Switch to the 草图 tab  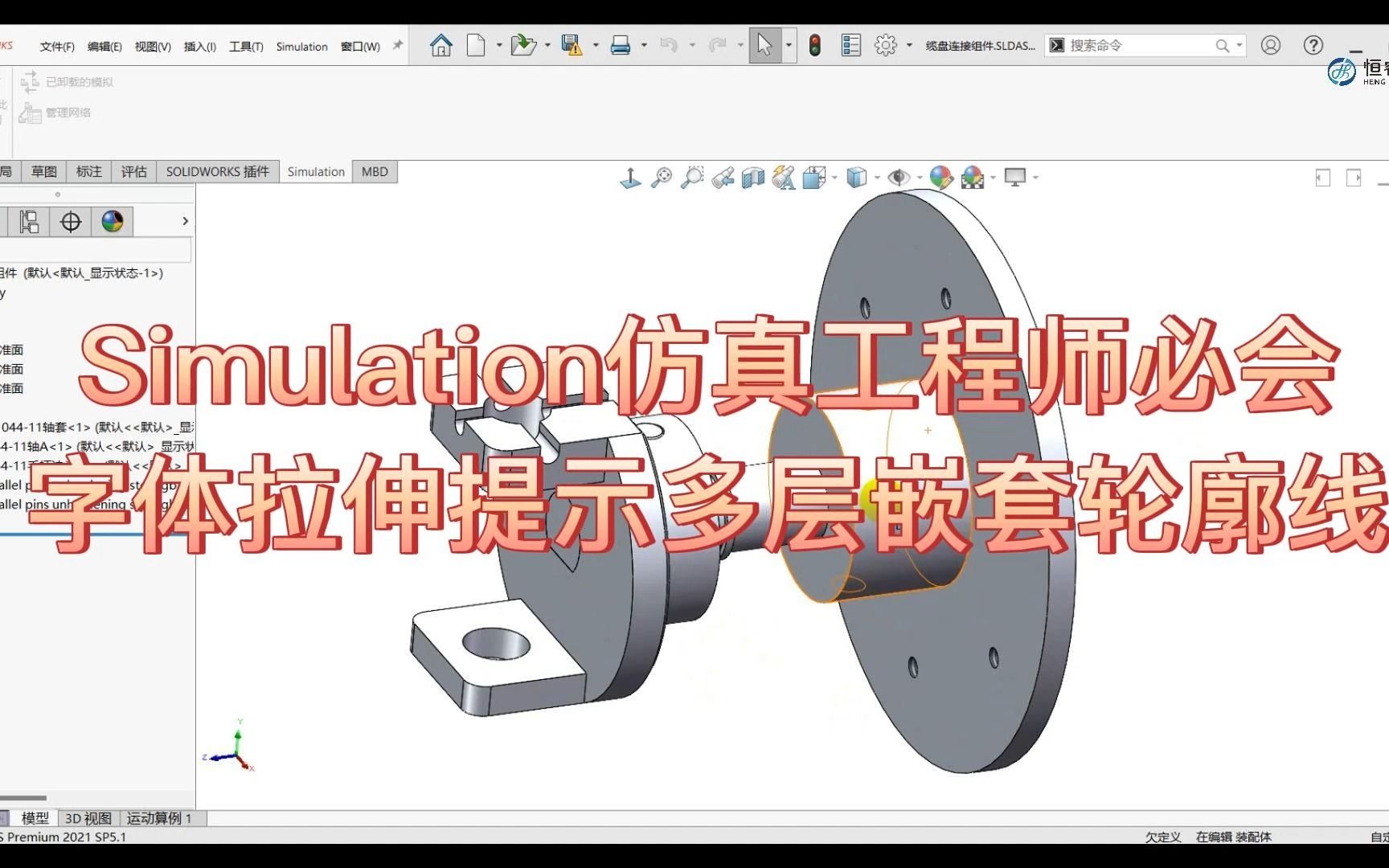[x=43, y=172]
